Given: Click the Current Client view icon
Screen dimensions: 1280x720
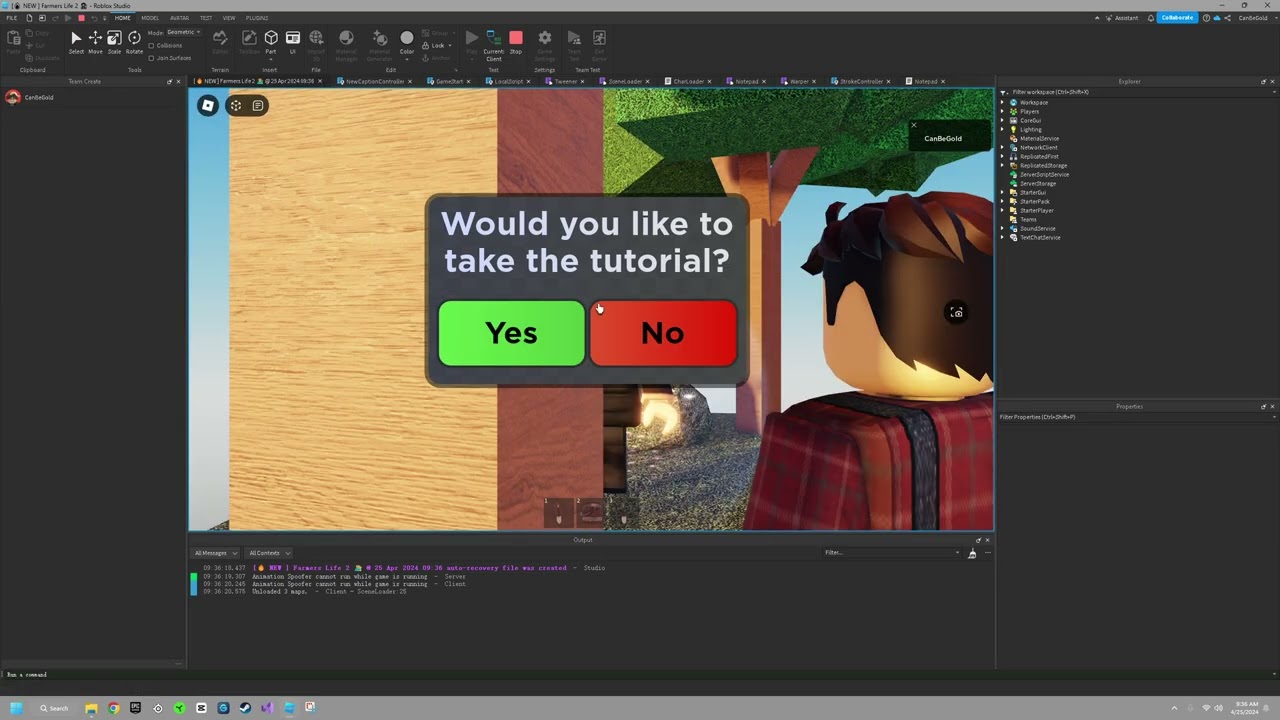Looking at the screenshot, I should 494,38.
